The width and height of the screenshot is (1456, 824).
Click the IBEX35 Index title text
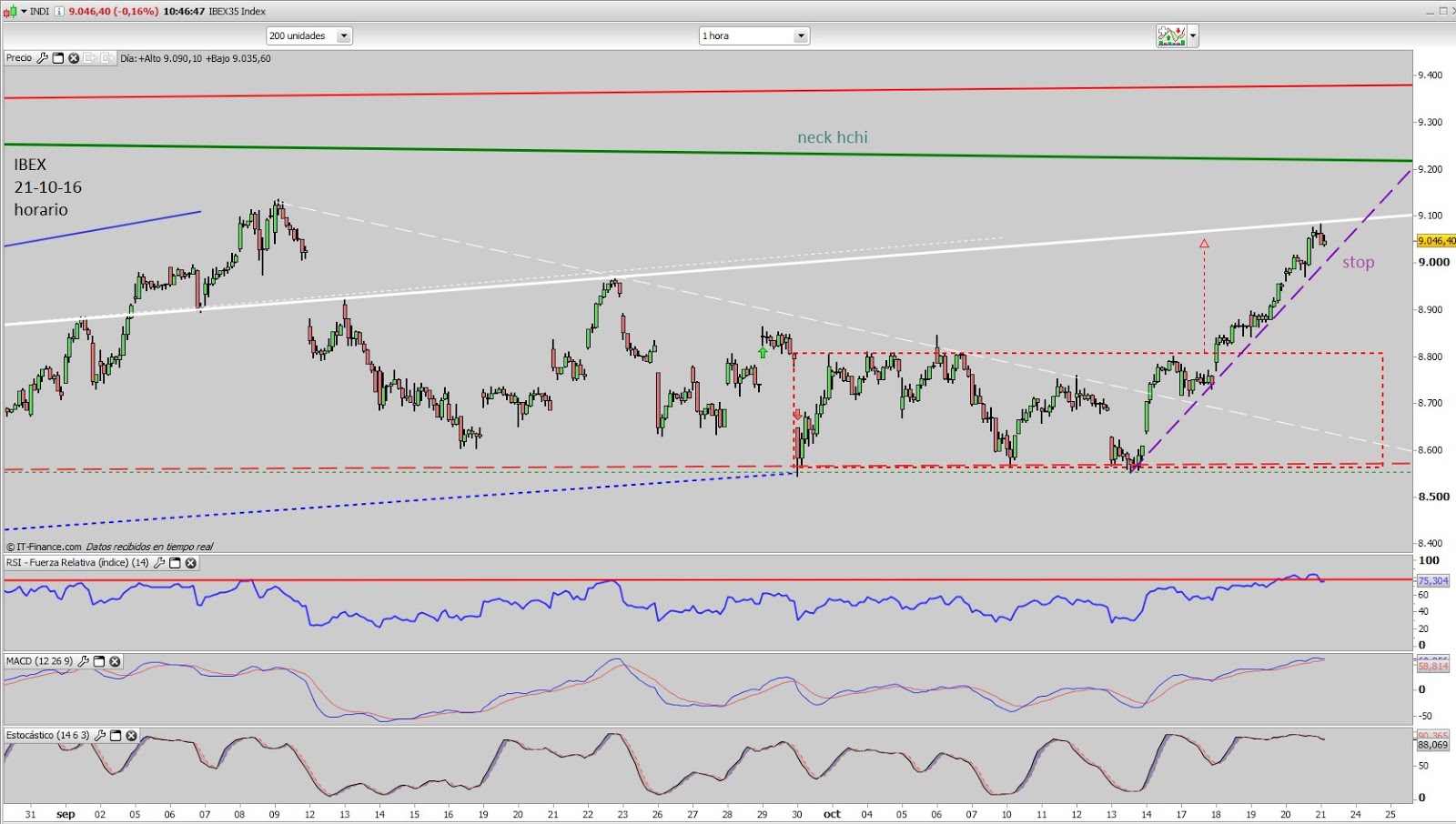pyautogui.click(x=238, y=11)
